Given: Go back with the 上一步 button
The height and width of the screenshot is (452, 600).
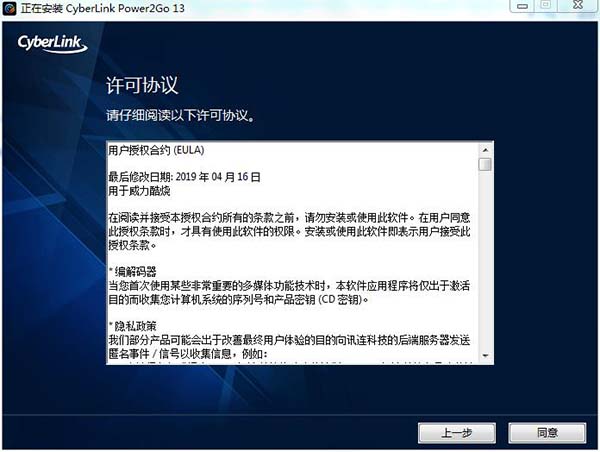Looking at the screenshot, I should point(457,433).
